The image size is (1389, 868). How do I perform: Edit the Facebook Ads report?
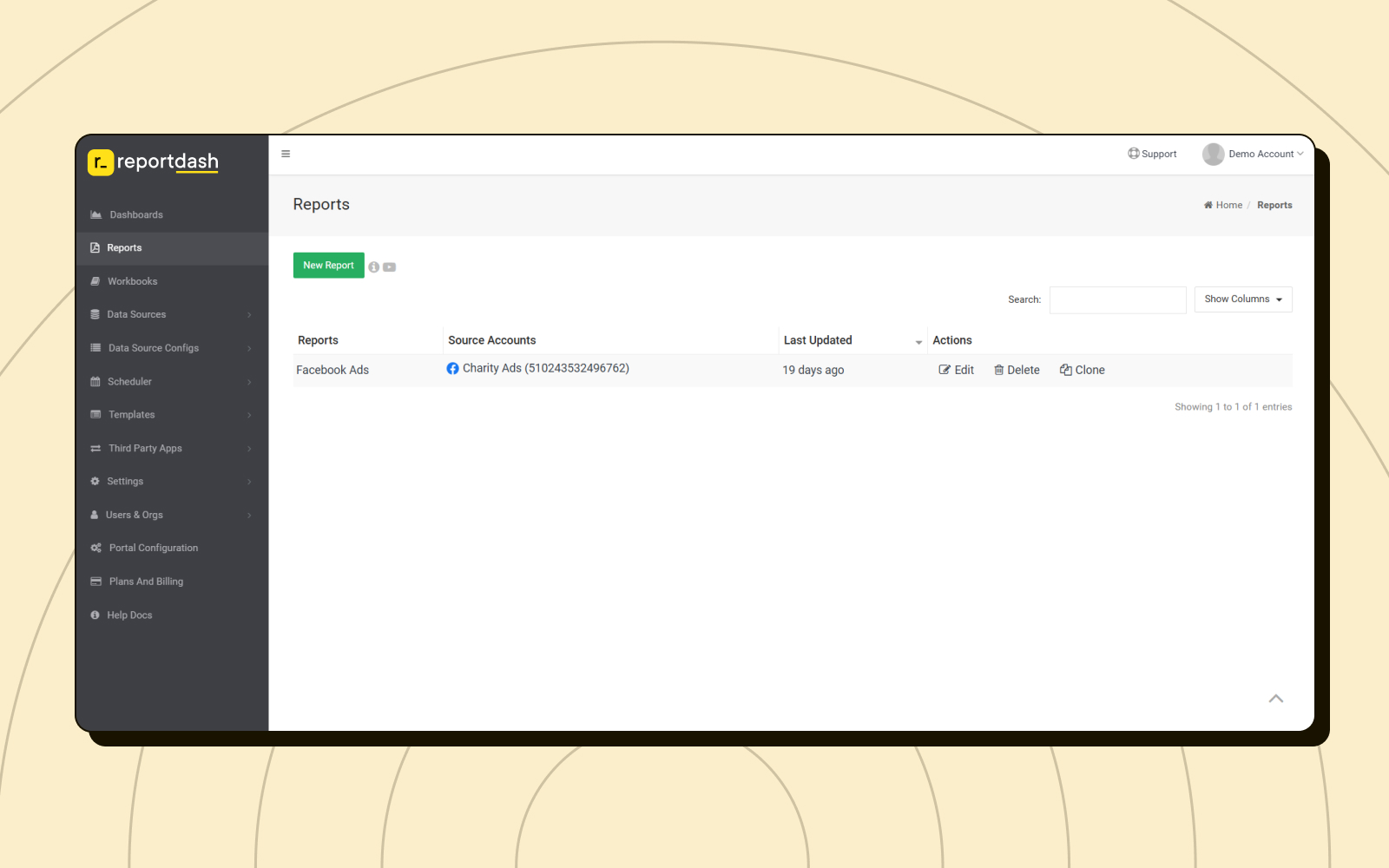coord(957,370)
